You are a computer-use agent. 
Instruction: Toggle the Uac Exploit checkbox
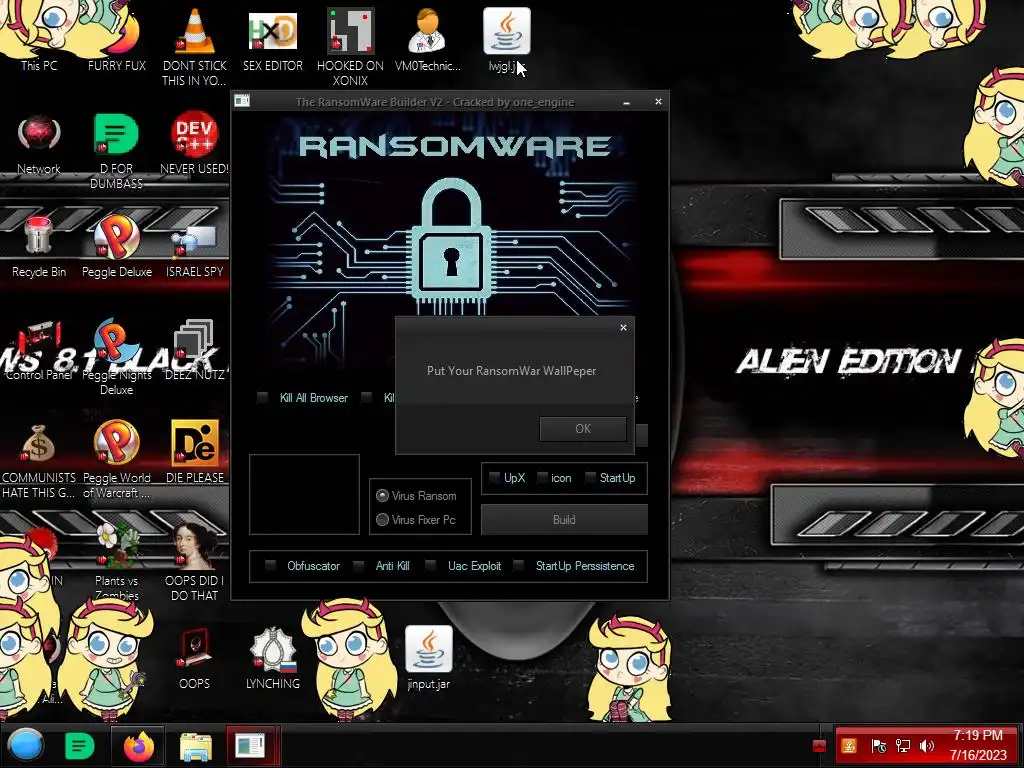[x=430, y=566]
